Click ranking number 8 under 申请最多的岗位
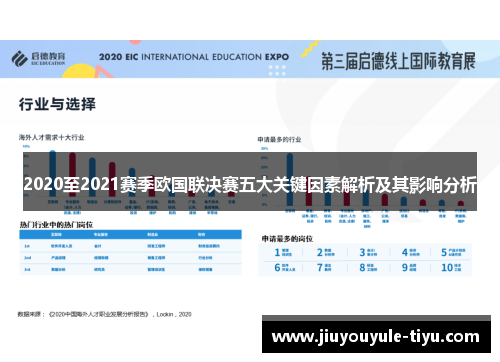This screenshot has width=500, height=362. (x=362, y=267)
